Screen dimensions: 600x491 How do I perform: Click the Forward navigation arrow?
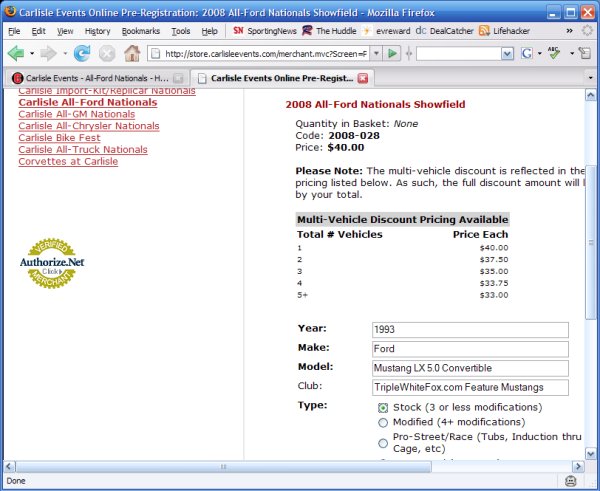pyautogui.click(x=49, y=53)
